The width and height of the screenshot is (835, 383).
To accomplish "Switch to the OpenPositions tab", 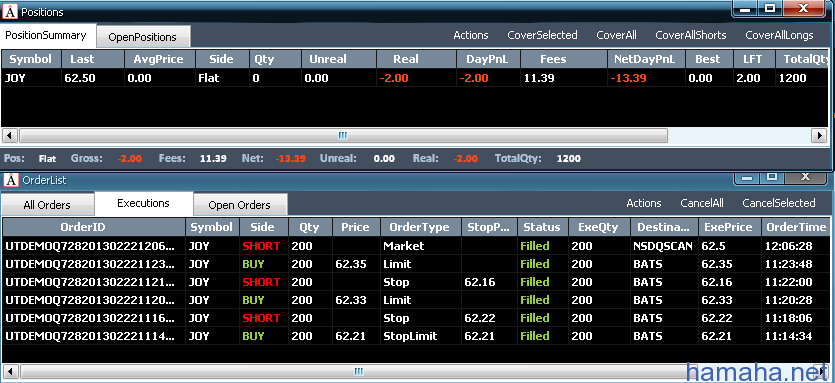I will click(142, 37).
